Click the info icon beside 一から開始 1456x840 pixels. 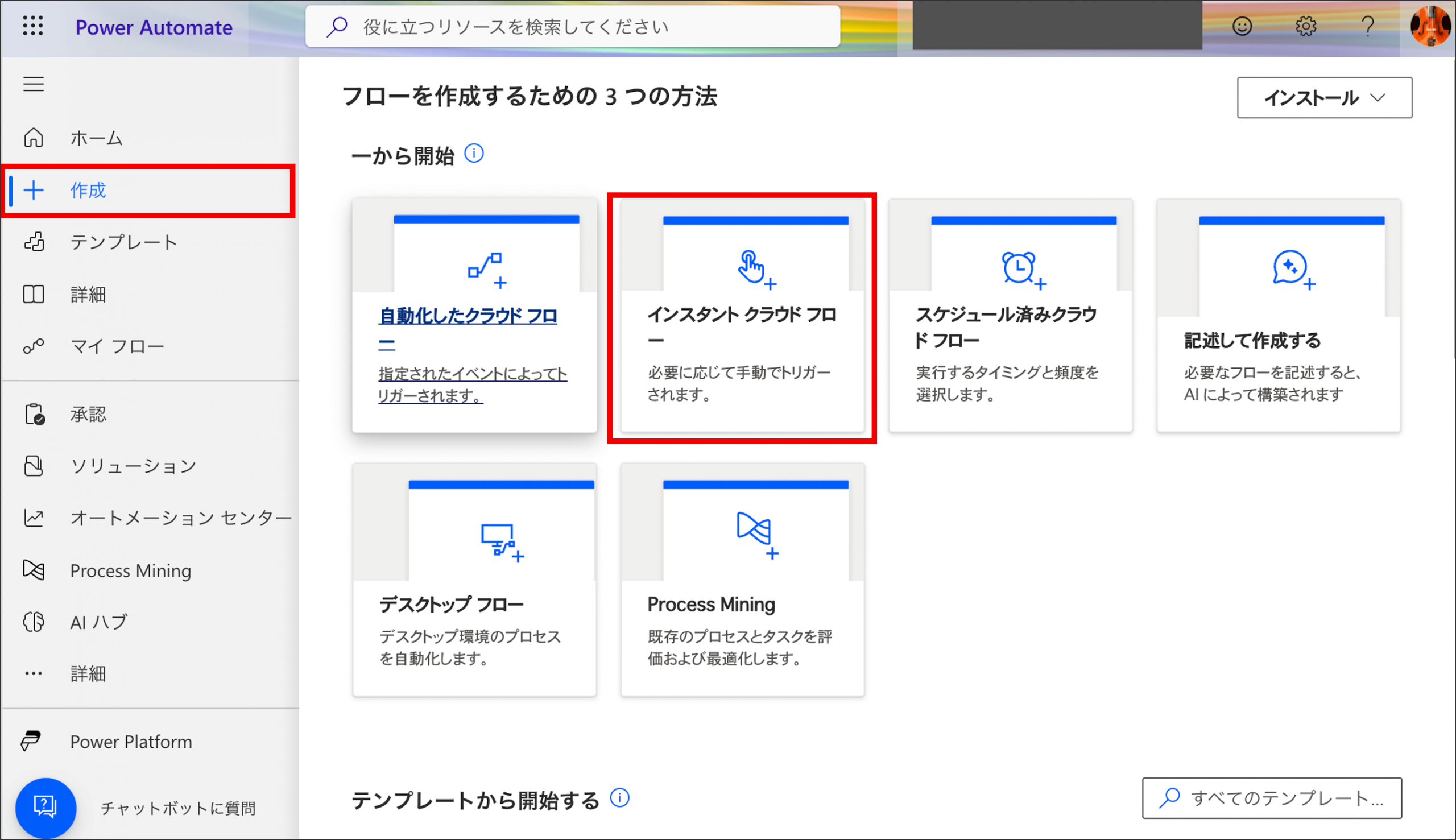[x=474, y=154]
